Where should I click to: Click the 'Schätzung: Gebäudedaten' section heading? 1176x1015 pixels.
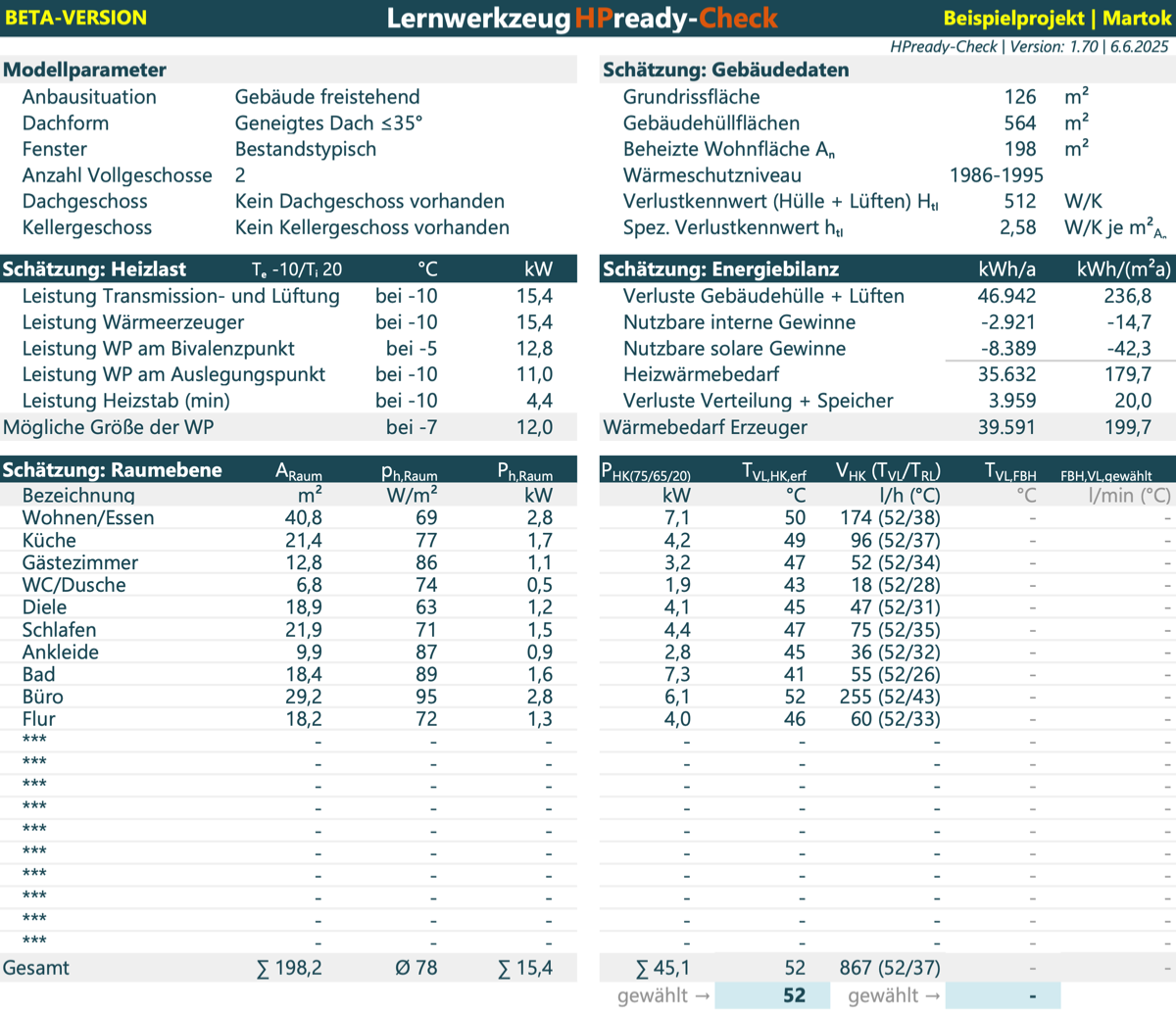726,71
